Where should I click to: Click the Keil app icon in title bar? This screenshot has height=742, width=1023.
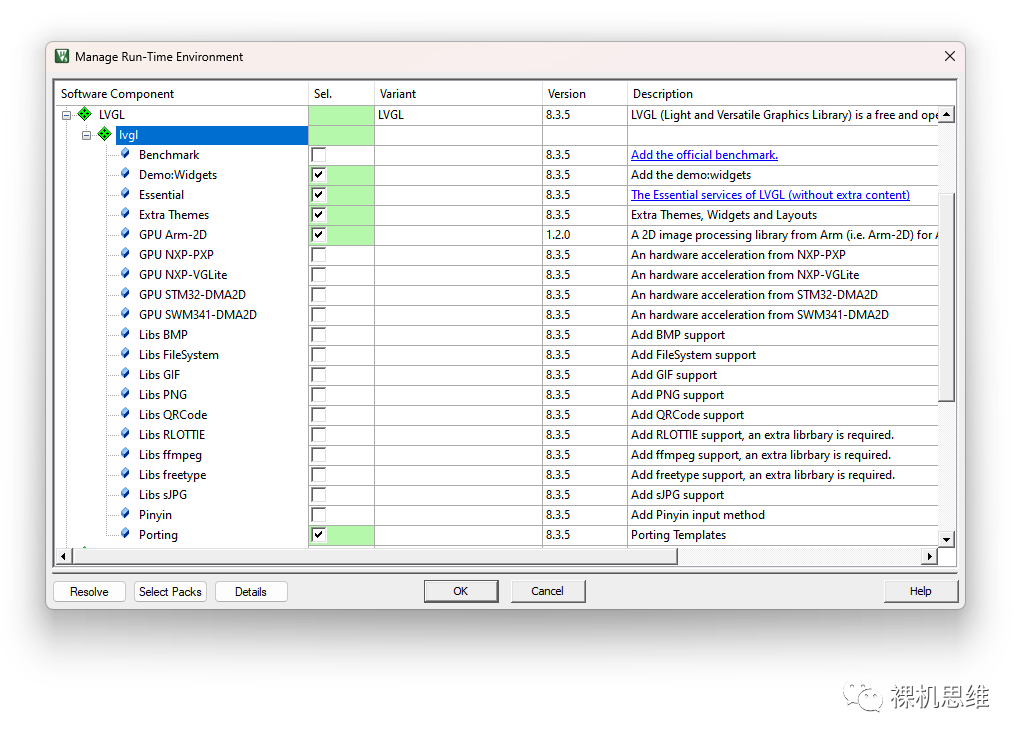62,56
